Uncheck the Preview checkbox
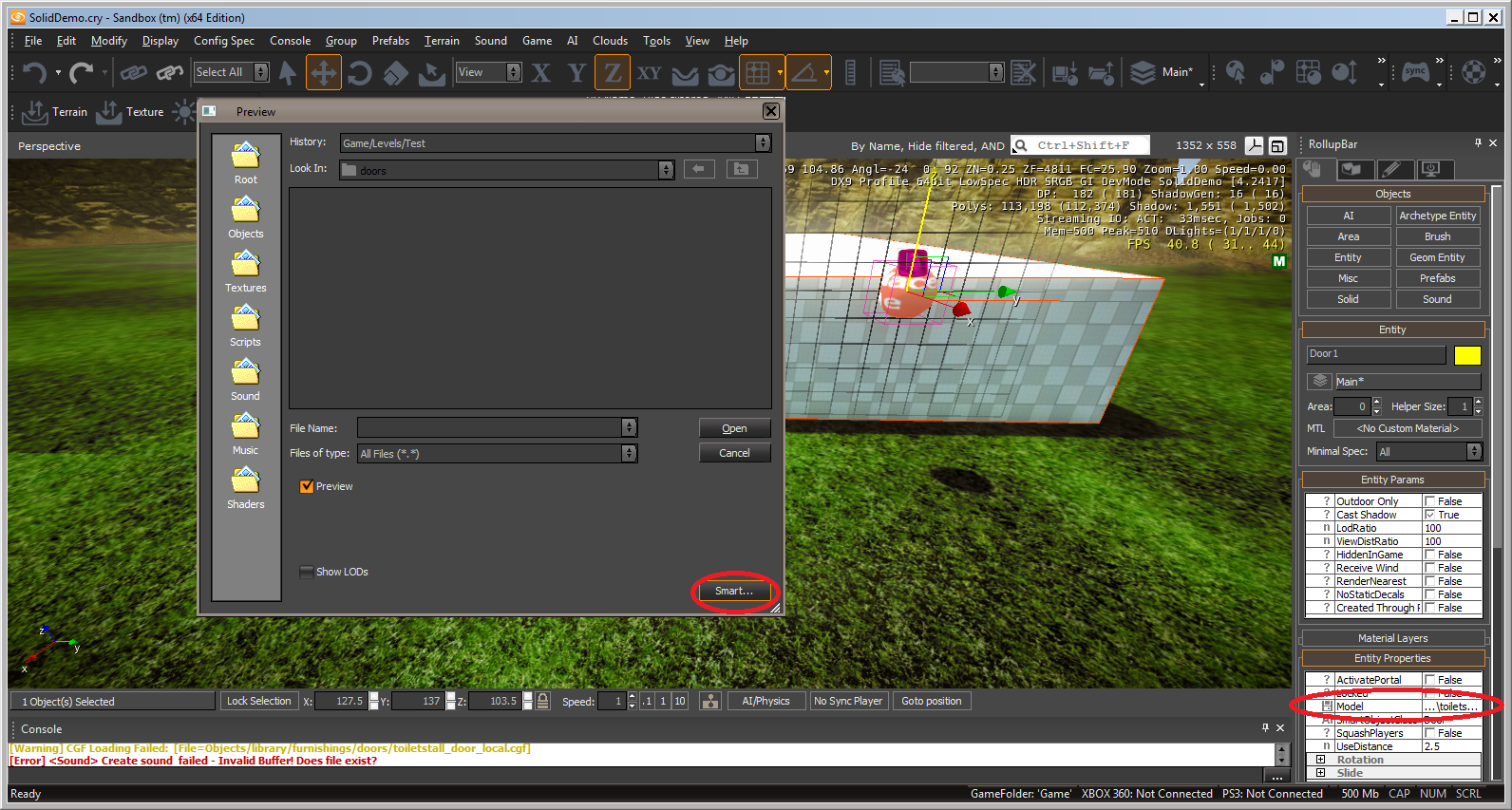 (307, 486)
